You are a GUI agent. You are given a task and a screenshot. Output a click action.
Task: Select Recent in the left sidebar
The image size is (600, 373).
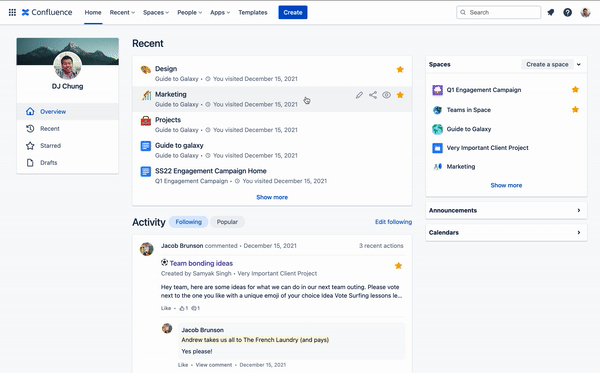tap(67, 129)
